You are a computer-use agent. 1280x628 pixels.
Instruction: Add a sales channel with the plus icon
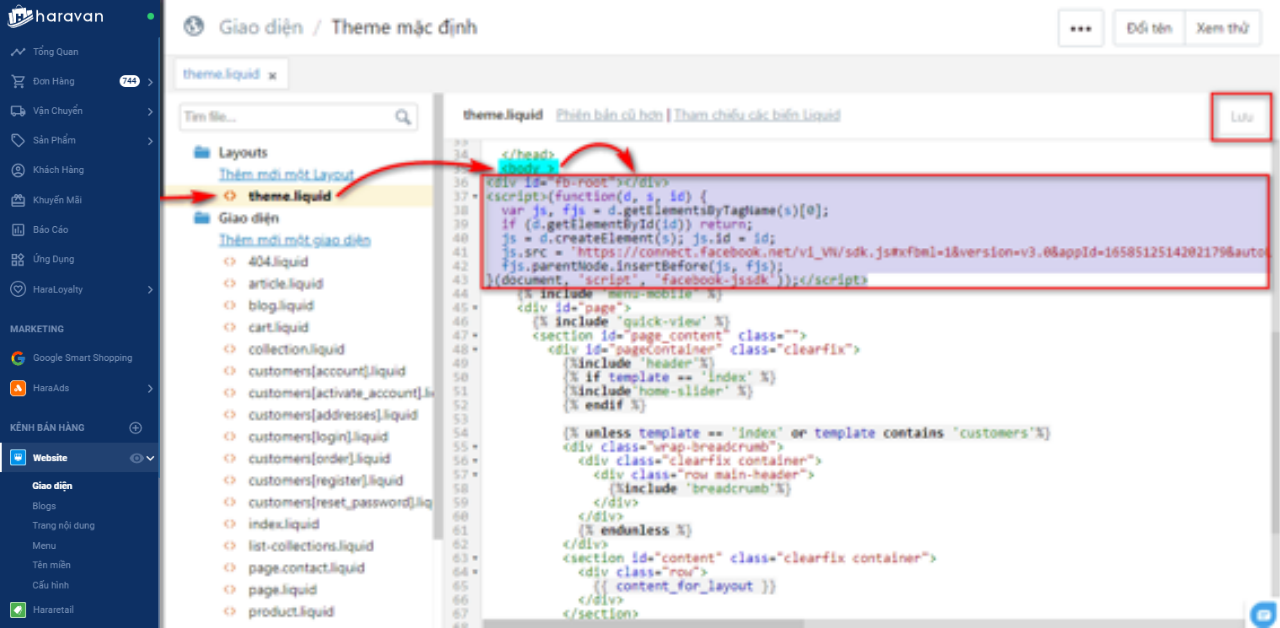(x=136, y=428)
